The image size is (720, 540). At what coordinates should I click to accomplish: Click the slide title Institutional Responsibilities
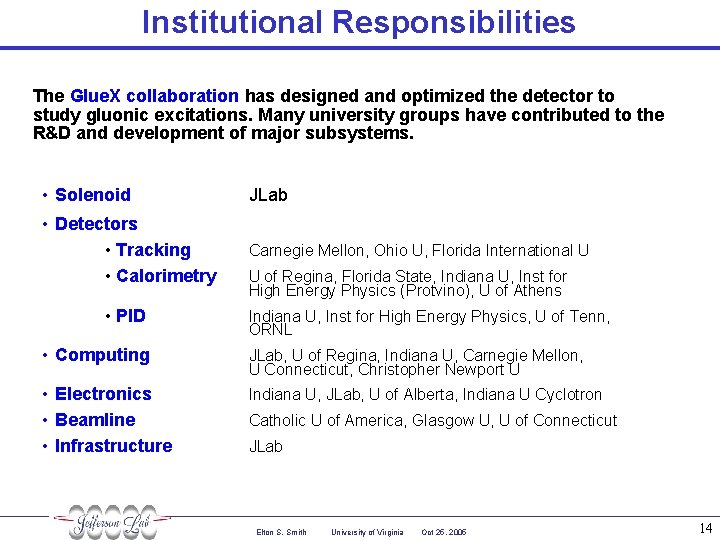point(359,22)
